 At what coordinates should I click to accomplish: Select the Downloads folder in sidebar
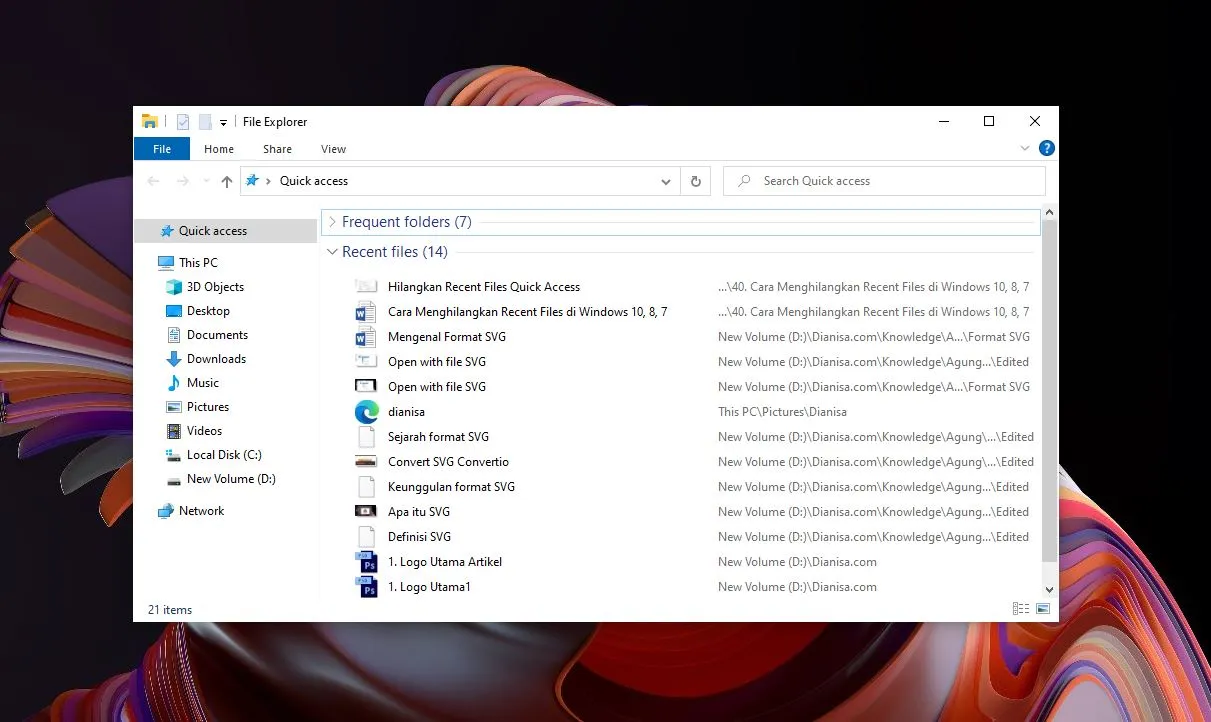coord(216,359)
